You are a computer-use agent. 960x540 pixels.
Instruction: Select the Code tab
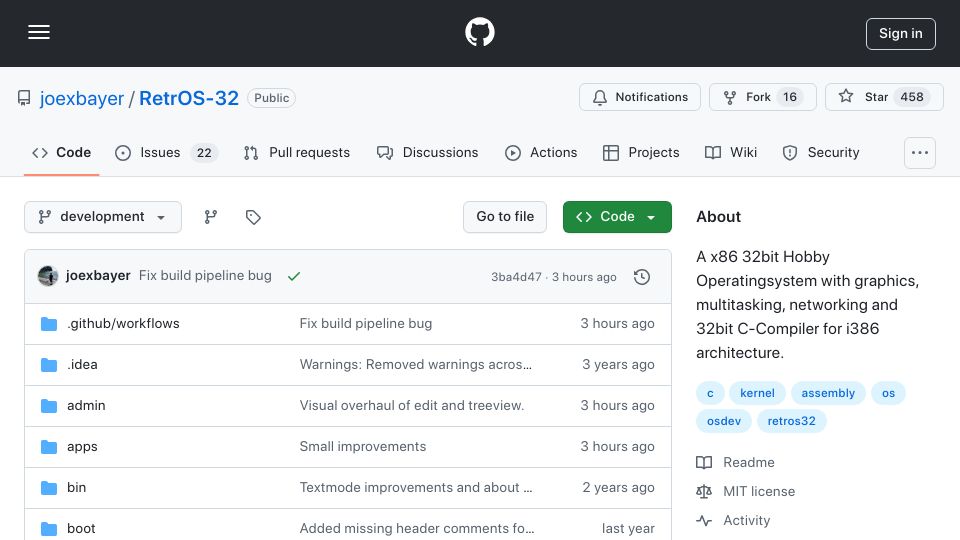pyautogui.click(x=61, y=152)
